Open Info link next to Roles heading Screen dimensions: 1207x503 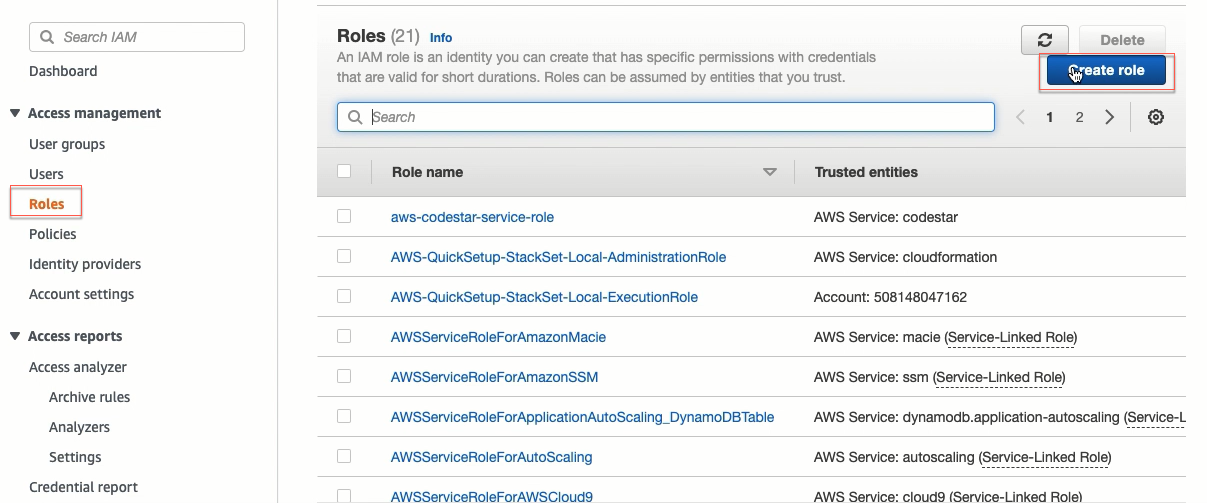pos(441,37)
